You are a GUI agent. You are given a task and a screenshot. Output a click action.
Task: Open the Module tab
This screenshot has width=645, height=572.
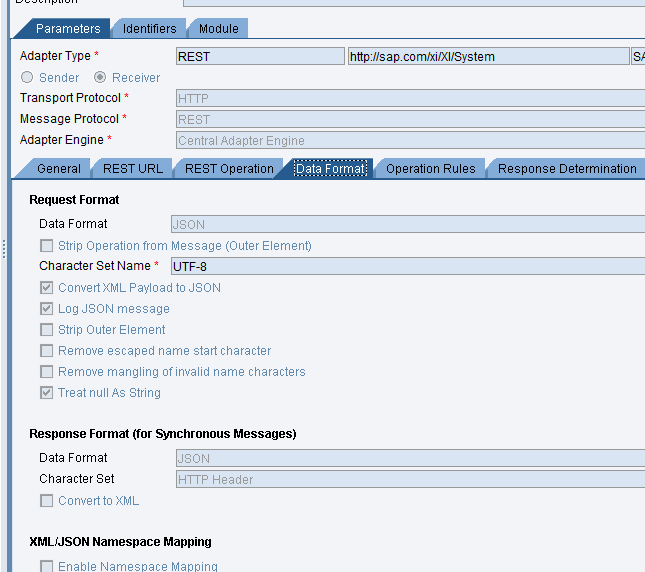[x=218, y=29]
